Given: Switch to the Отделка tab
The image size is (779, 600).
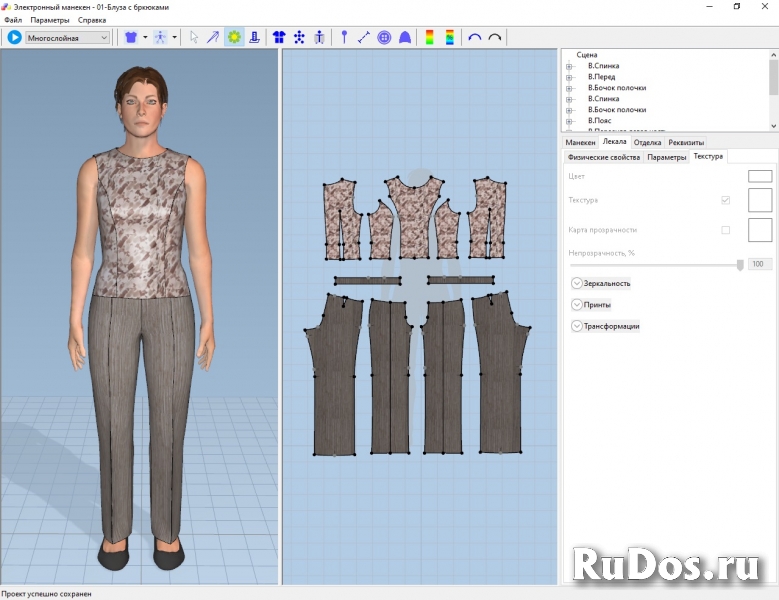Looking at the screenshot, I should pos(647,142).
